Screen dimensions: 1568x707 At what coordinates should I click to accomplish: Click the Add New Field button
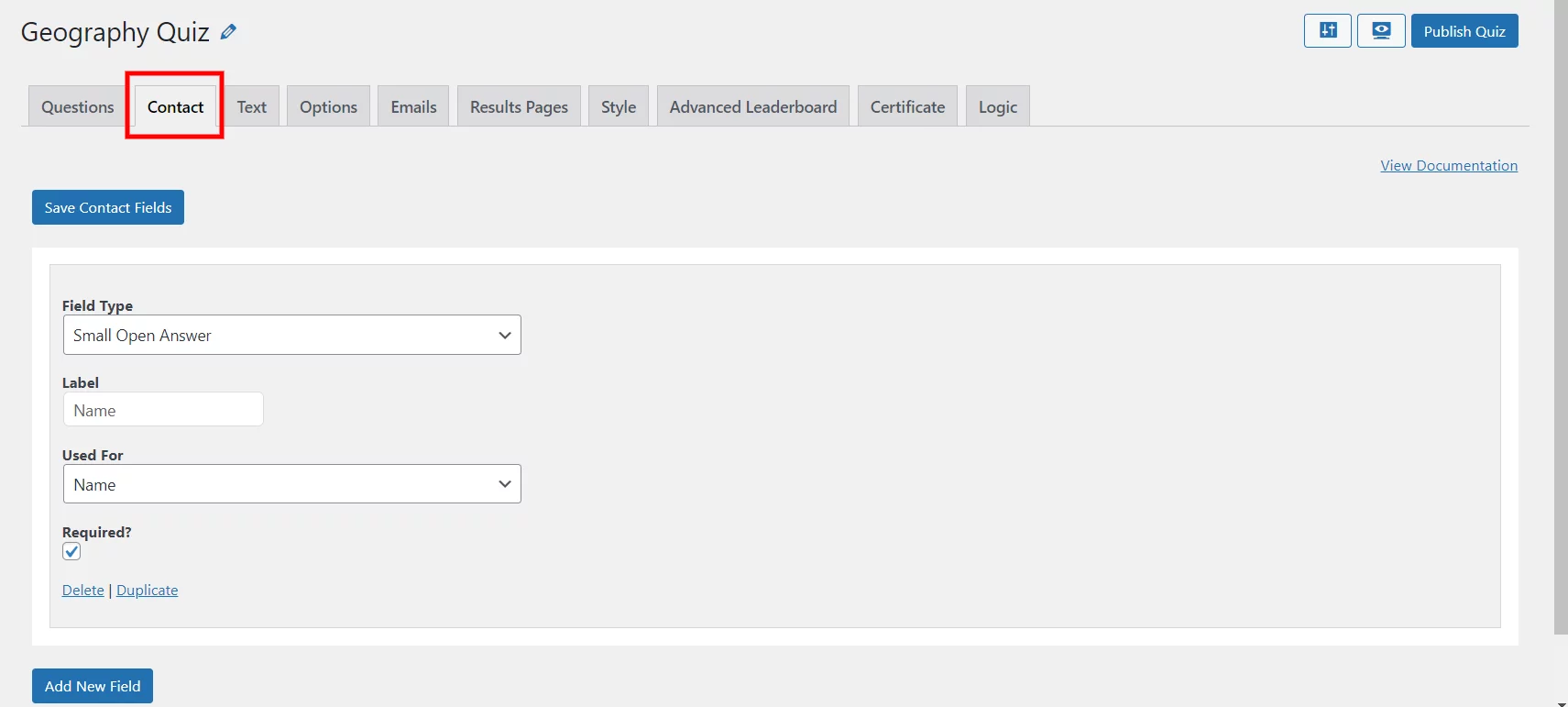(93, 686)
